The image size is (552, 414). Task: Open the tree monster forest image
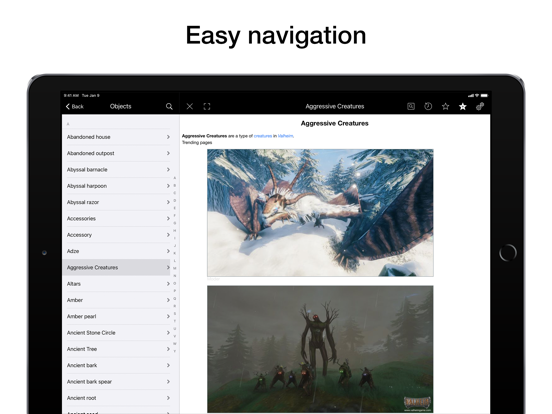(x=320, y=349)
